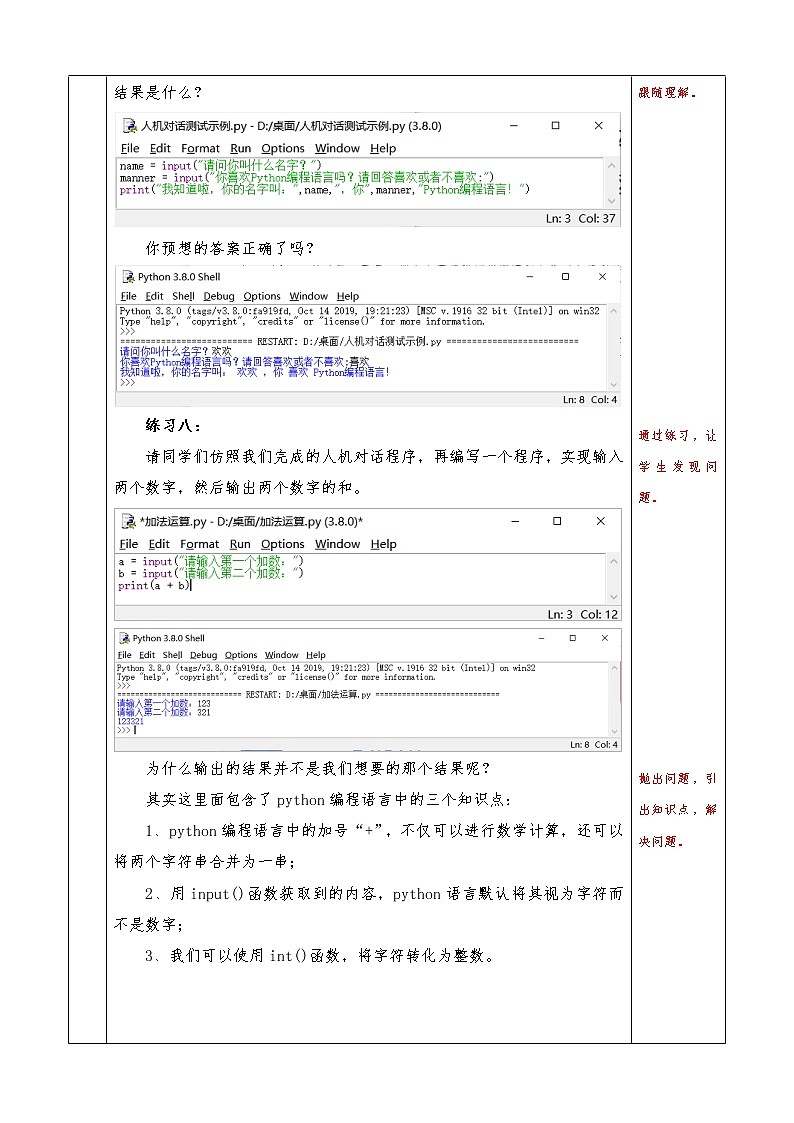Open File menu in *加法运算.py editor
The height and width of the screenshot is (1123, 794).
click(x=129, y=544)
